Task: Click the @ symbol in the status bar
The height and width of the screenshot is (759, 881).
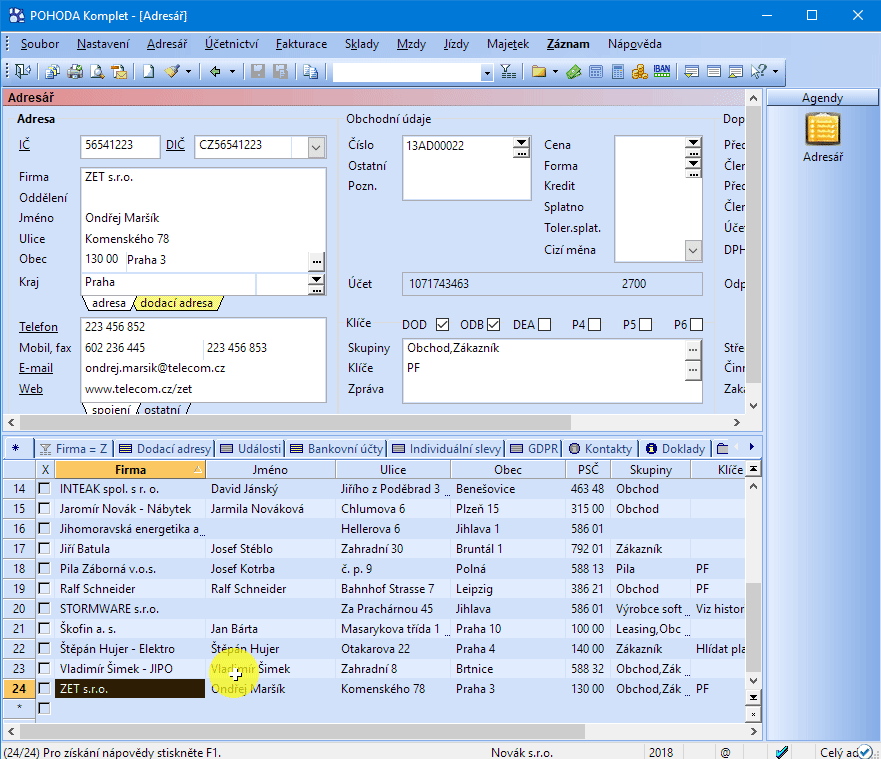Action: (725, 752)
